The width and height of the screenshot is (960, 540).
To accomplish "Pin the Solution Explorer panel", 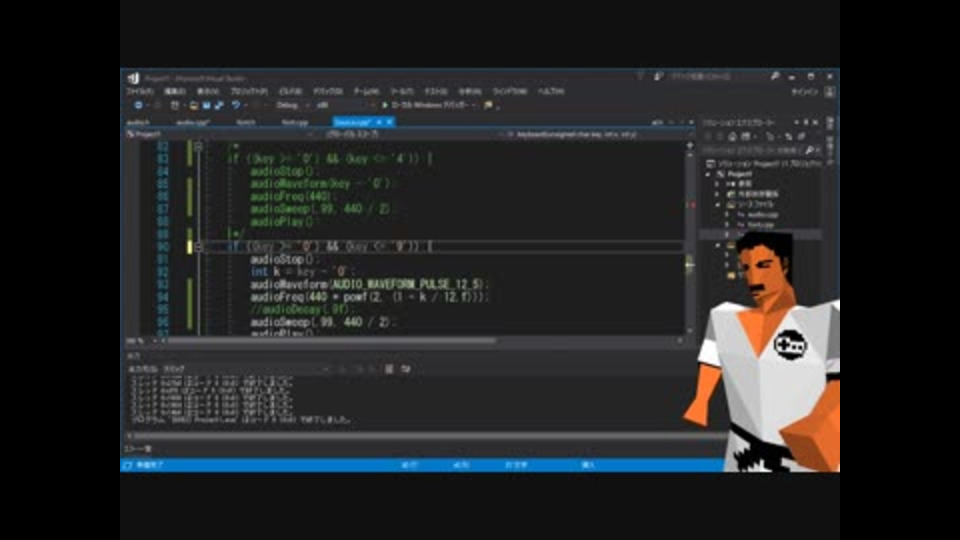I will pos(806,122).
